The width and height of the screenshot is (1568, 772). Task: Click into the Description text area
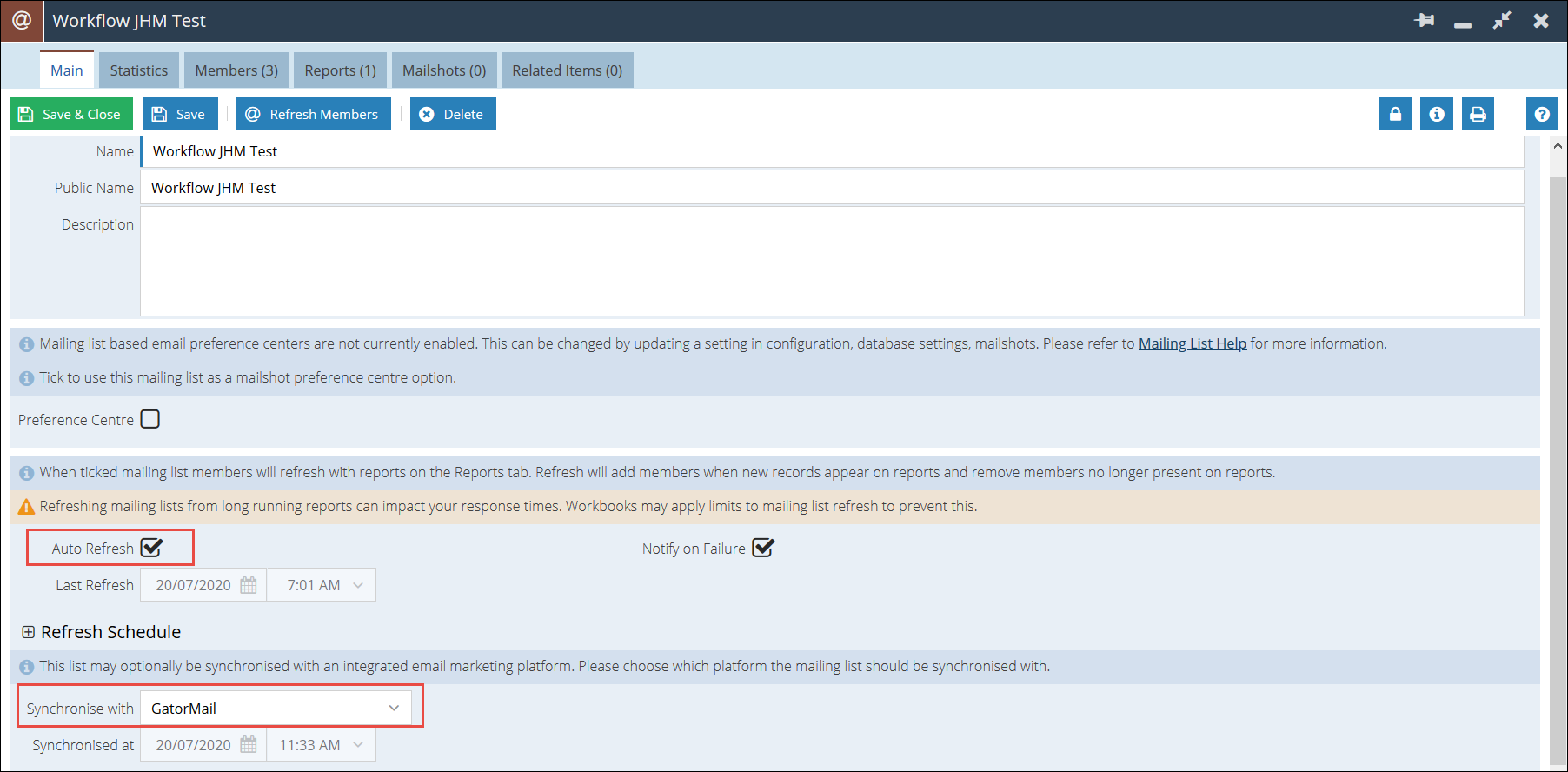[833, 262]
